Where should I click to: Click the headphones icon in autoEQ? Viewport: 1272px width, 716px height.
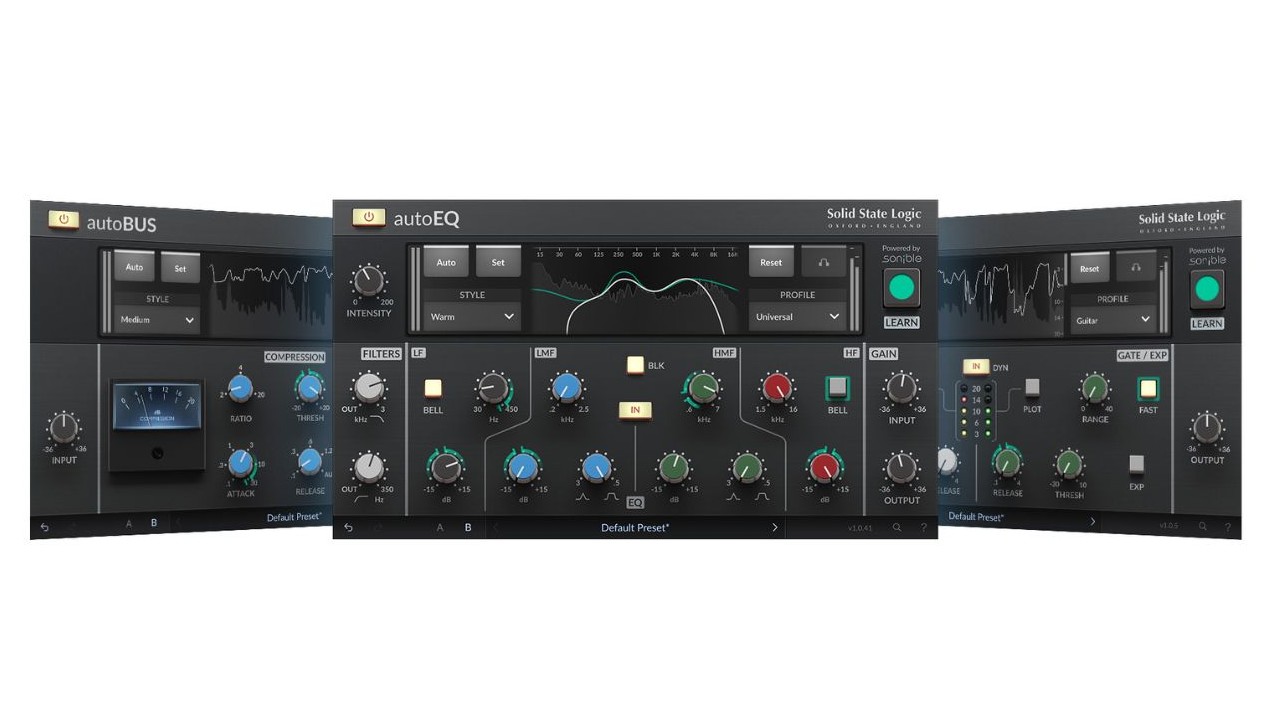[823, 262]
